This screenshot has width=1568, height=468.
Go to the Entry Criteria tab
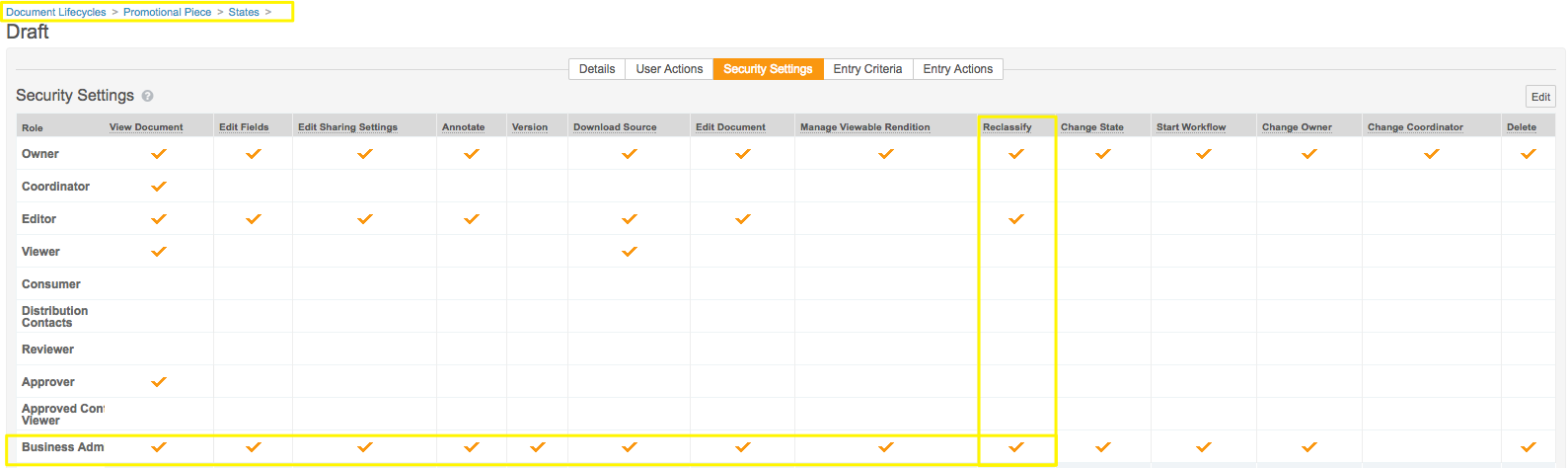click(x=867, y=69)
